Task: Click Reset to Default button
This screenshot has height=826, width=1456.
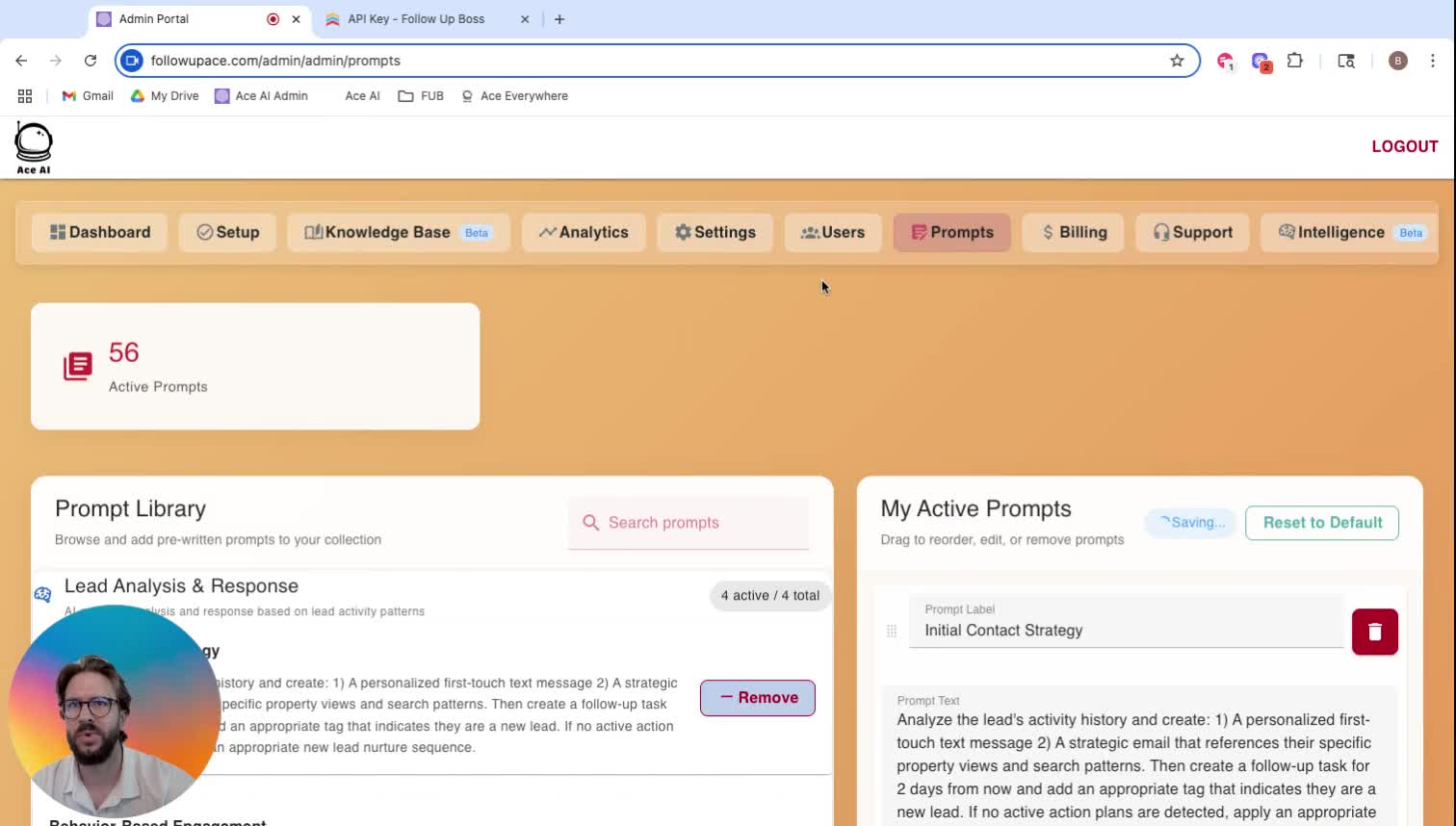Action: (x=1322, y=523)
